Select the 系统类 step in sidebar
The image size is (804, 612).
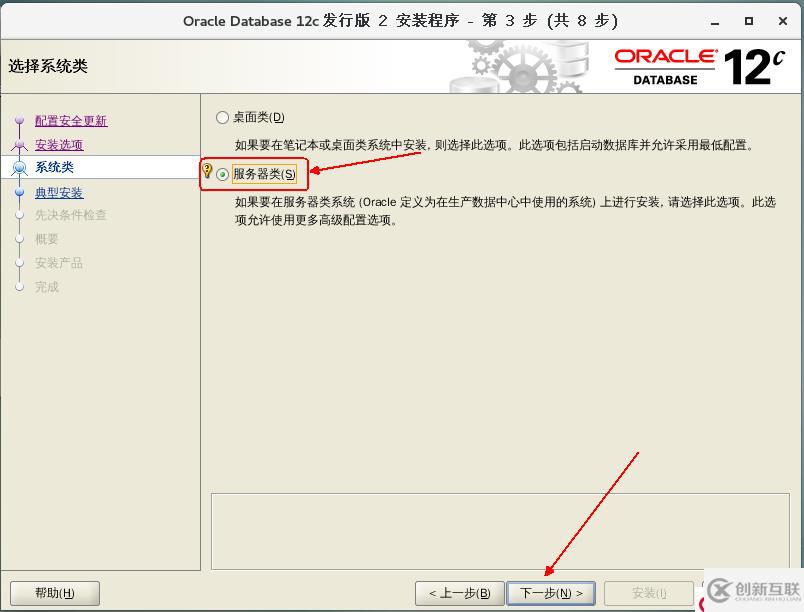tap(54, 167)
